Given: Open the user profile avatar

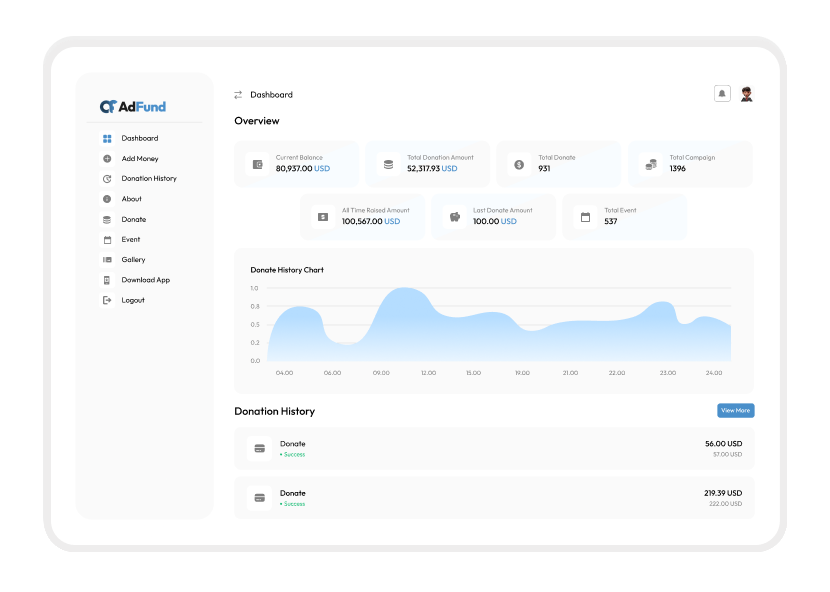Looking at the screenshot, I should point(746,94).
